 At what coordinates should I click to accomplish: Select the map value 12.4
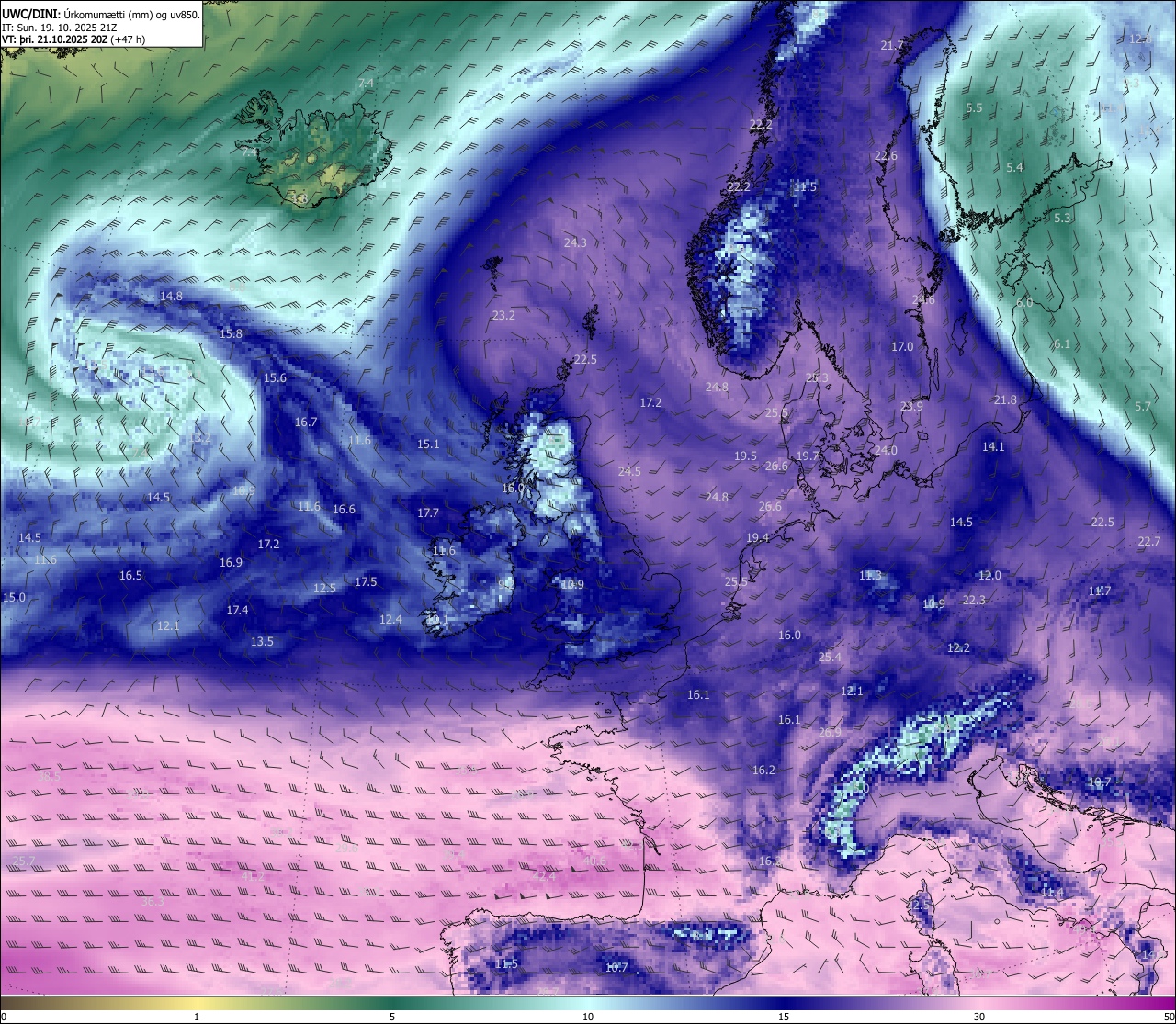pyautogui.click(x=390, y=620)
